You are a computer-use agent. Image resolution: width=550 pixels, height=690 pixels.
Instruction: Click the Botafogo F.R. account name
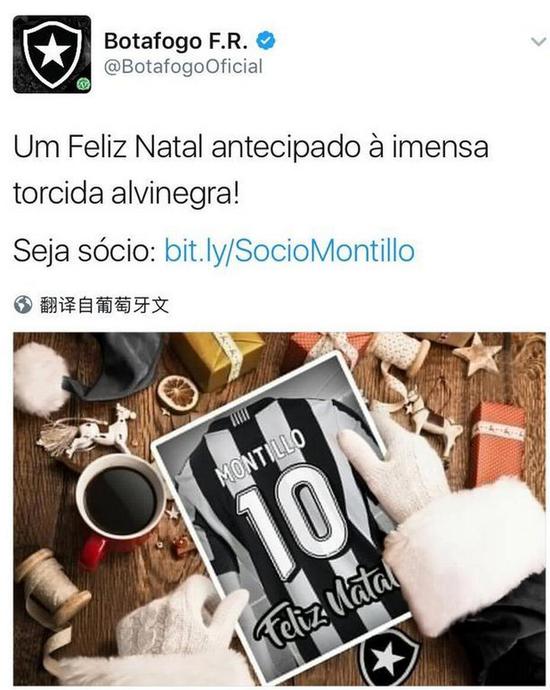(176, 41)
